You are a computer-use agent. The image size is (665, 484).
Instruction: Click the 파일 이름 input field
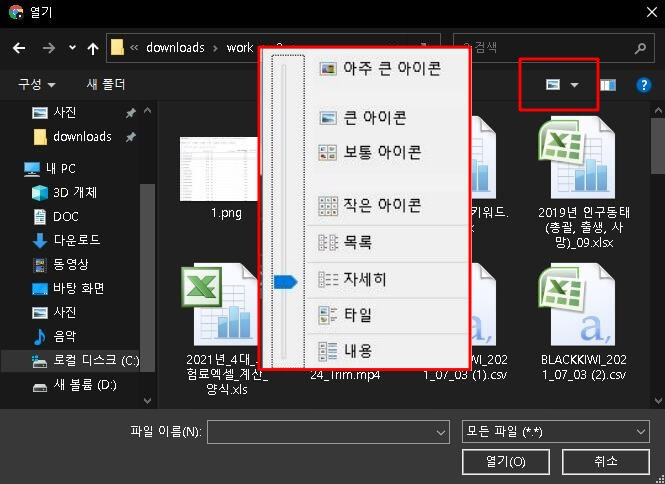(328, 432)
